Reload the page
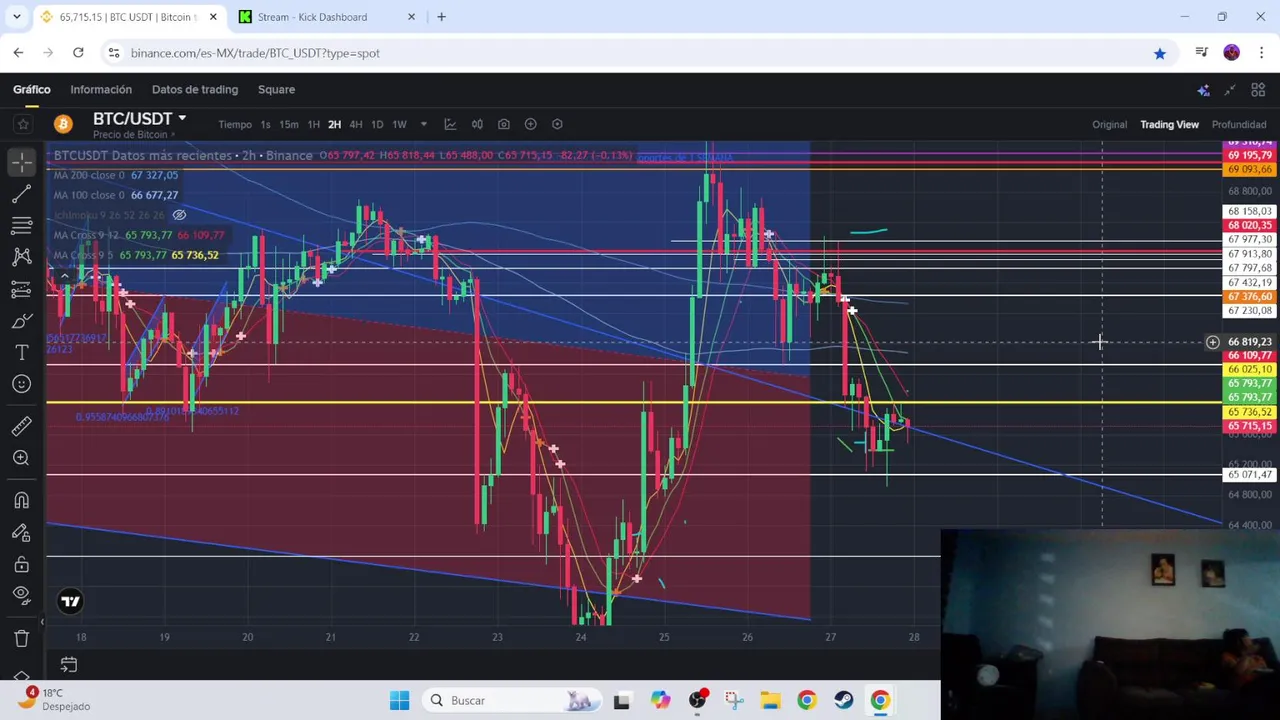 (78, 53)
